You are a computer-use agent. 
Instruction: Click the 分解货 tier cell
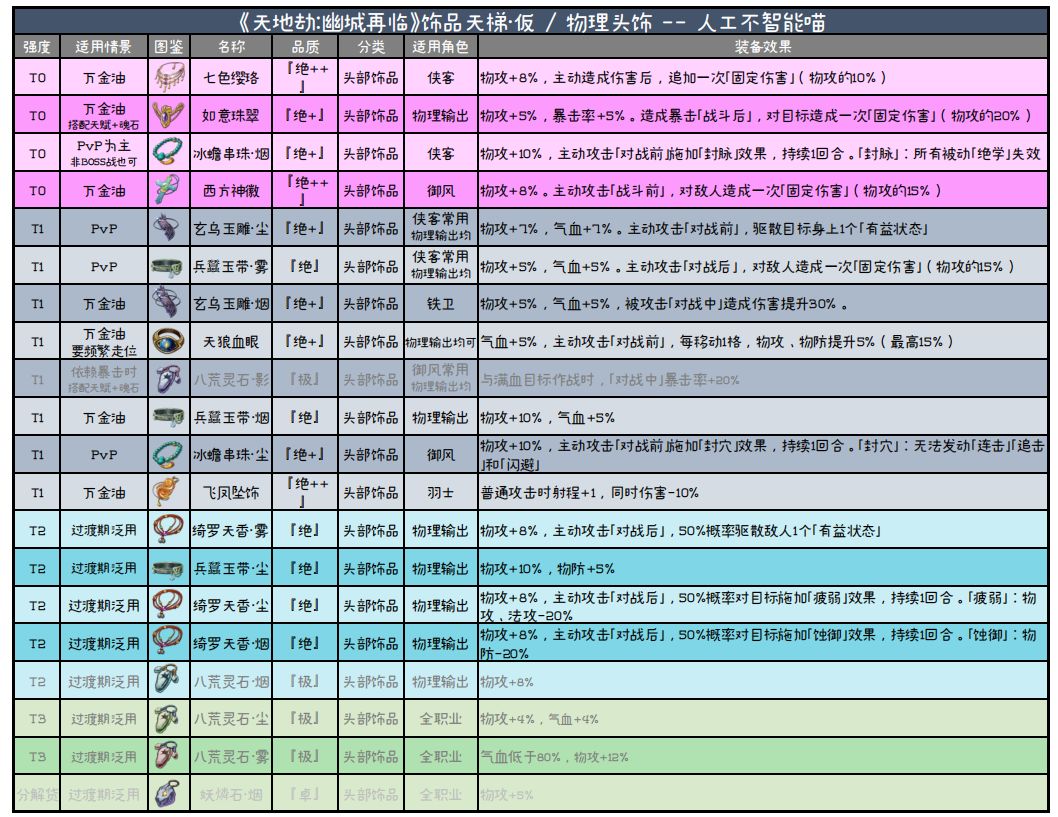pyautogui.click(x=37, y=795)
